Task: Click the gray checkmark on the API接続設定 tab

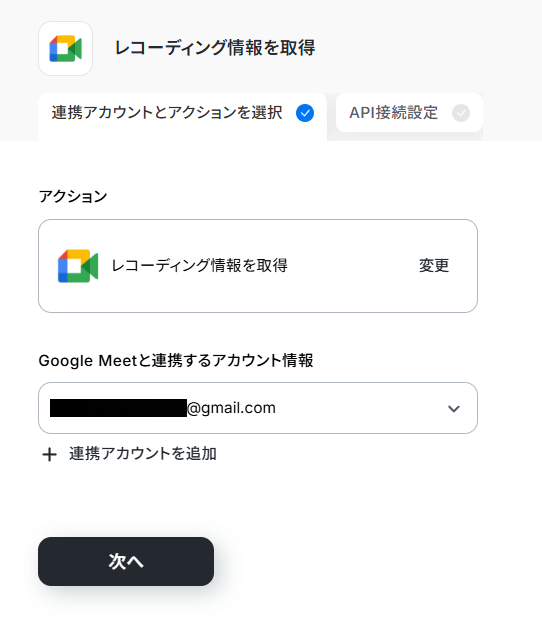Action: pyautogui.click(x=461, y=113)
